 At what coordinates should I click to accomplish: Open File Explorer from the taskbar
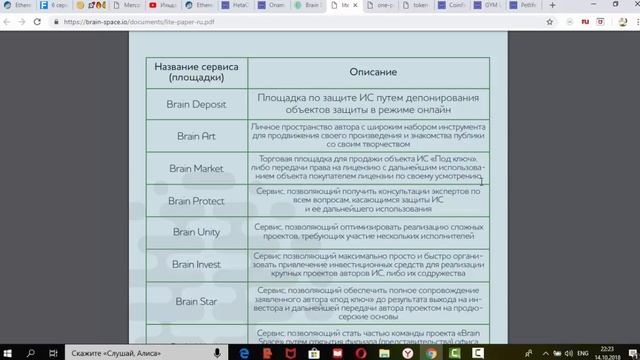pos(384,353)
